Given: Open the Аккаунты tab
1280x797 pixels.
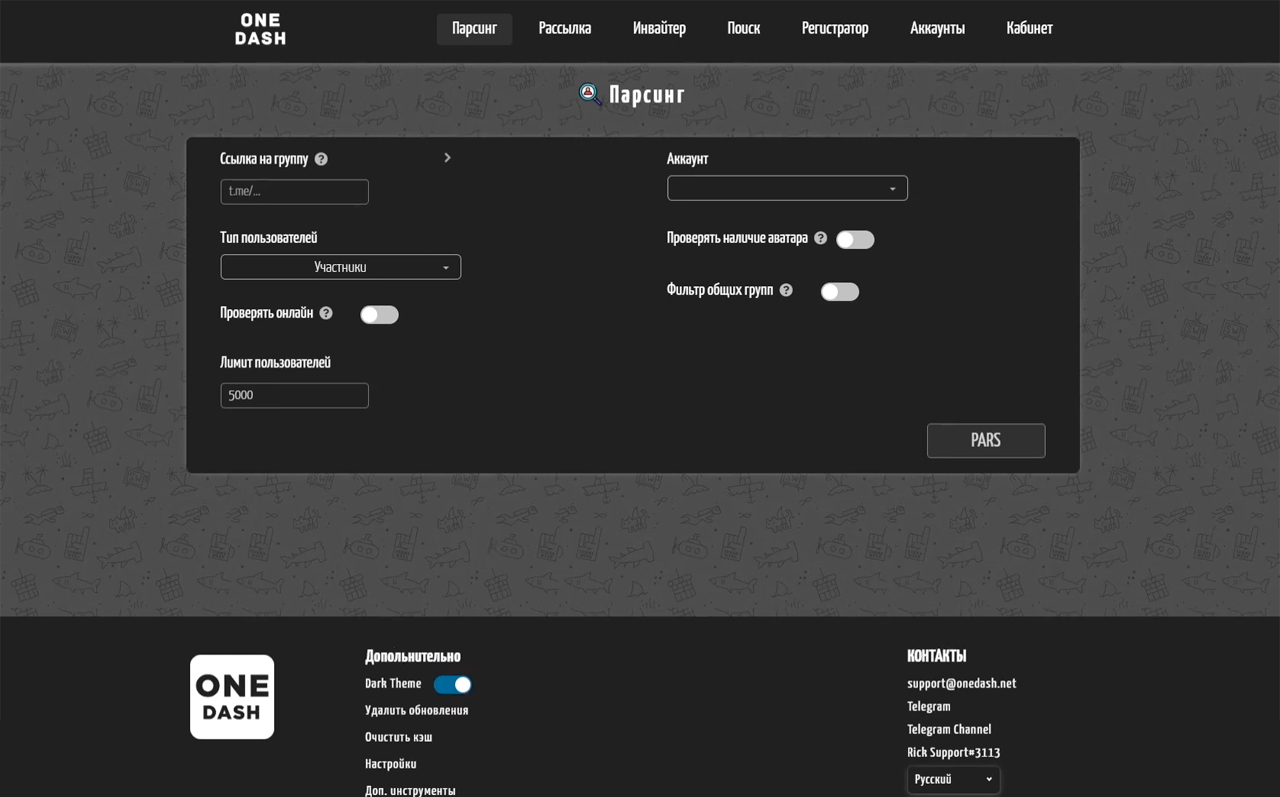Looking at the screenshot, I should tap(937, 29).
